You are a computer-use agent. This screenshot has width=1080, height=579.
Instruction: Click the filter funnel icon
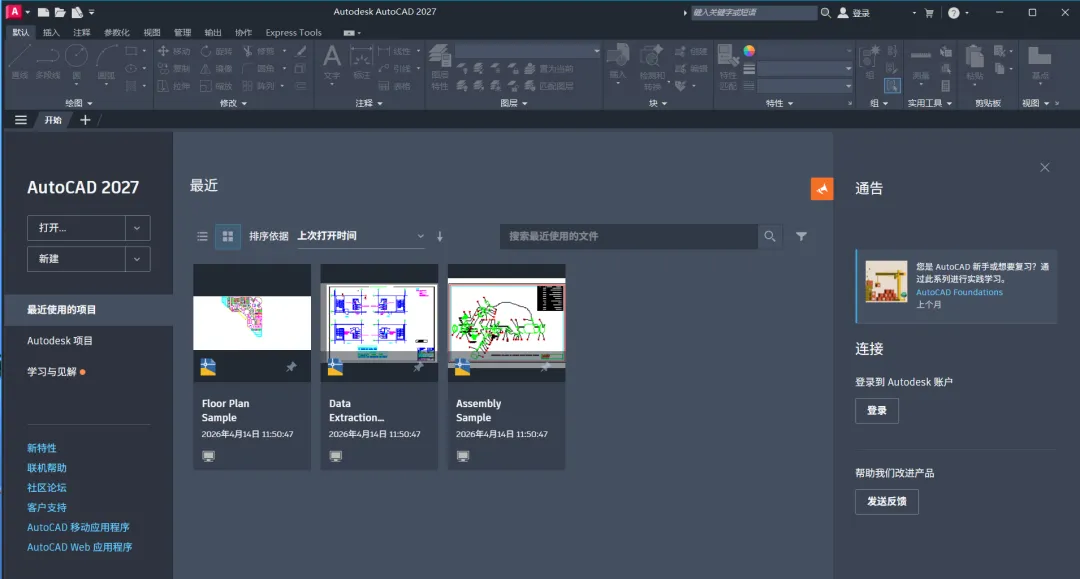[801, 236]
